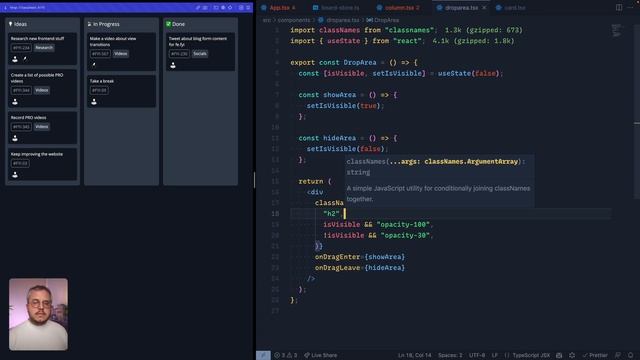
Task: Click pen icon on 'Research new frontend stuff' card
Action: tap(25, 59)
